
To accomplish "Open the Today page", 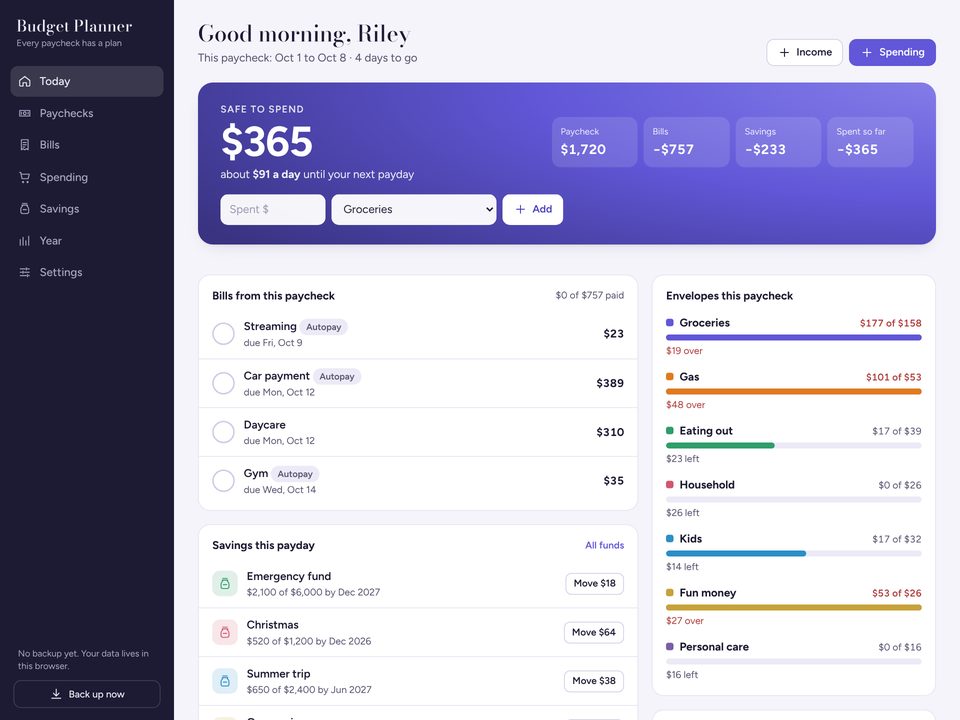I will tap(87, 81).
